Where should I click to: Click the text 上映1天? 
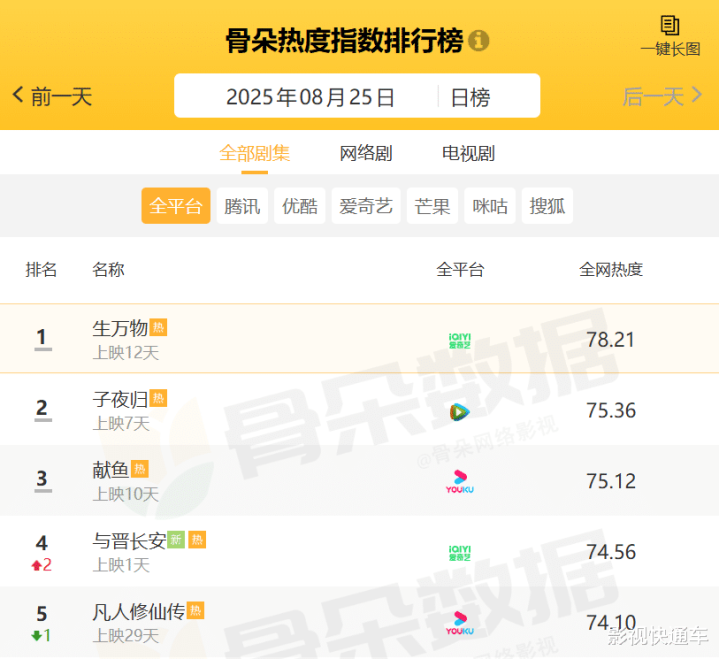click(x=121, y=565)
